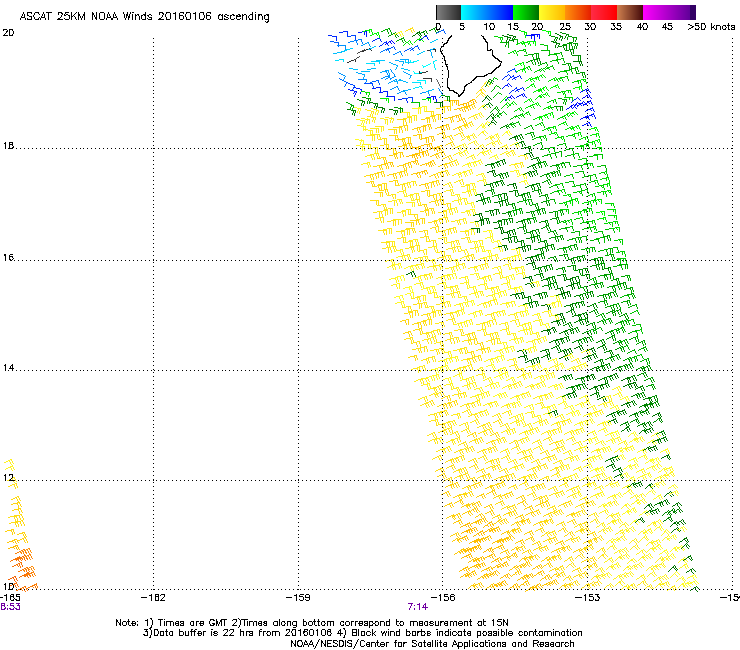This screenshot has height=650, width=740.
Task: Click the purple pass time '6:53'
Action: click(x=10, y=607)
